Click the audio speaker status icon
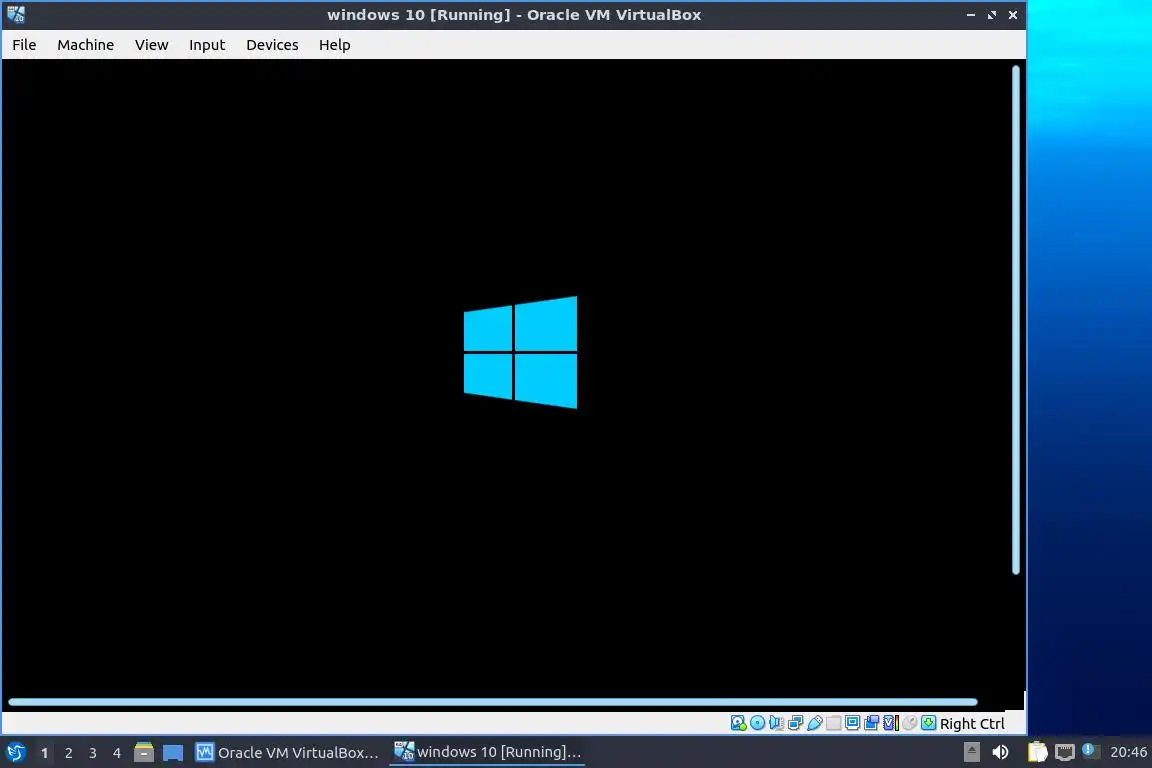This screenshot has height=768, width=1152. pyautogui.click(x=777, y=723)
